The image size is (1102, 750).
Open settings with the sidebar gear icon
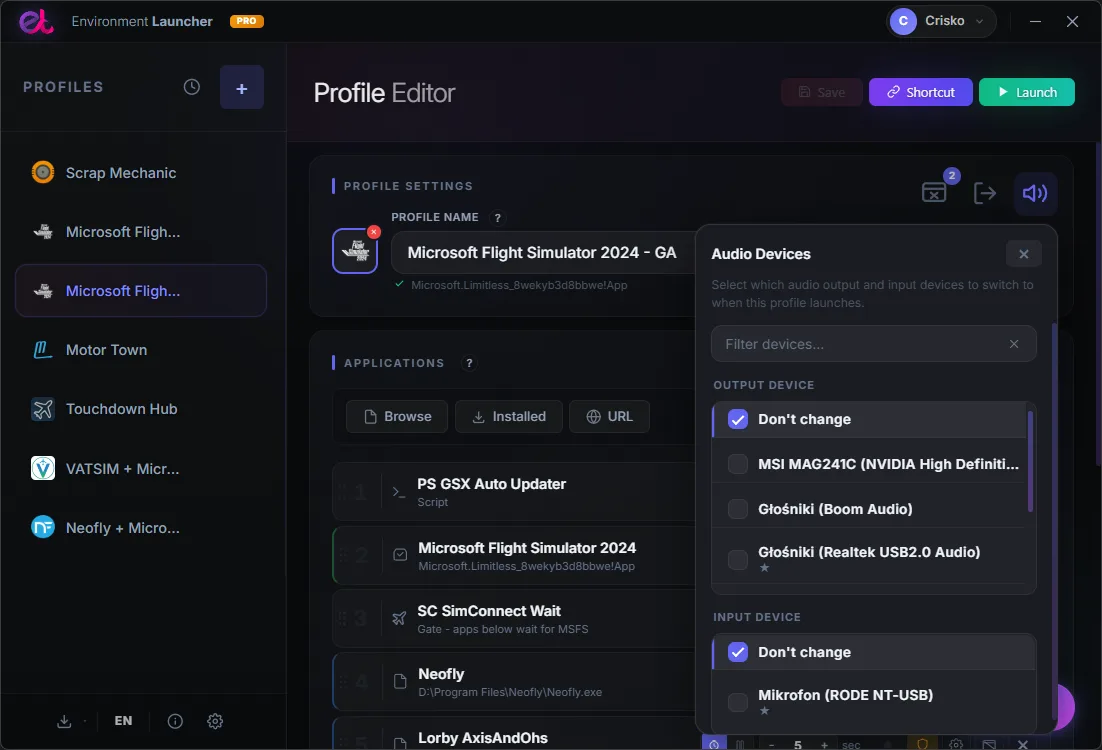pyautogui.click(x=215, y=721)
